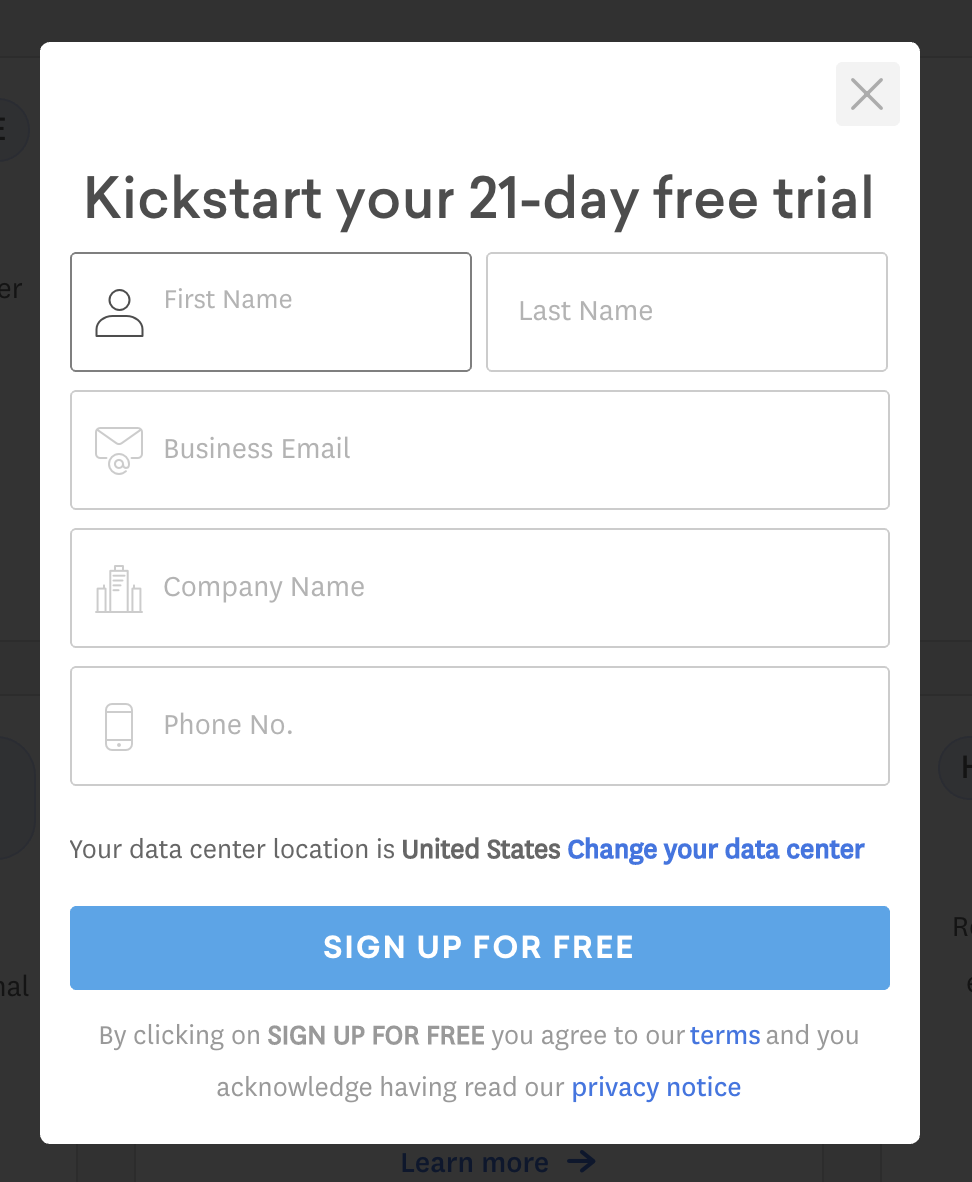Open the privacy notice link
Image resolution: width=972 pixels, height=1182 pixels.
click(656, 1087)
